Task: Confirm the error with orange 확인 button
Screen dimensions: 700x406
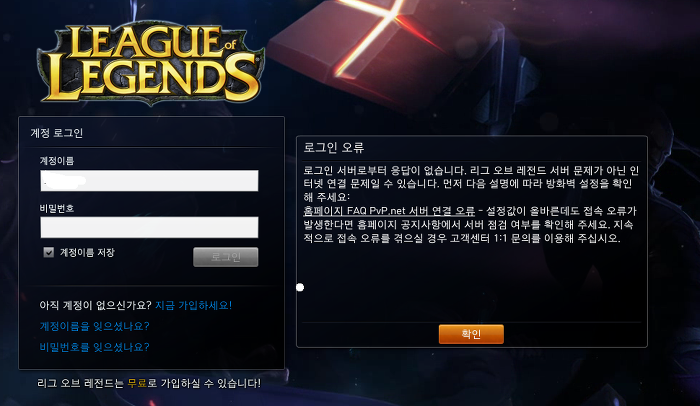Action: click(471, 334)
